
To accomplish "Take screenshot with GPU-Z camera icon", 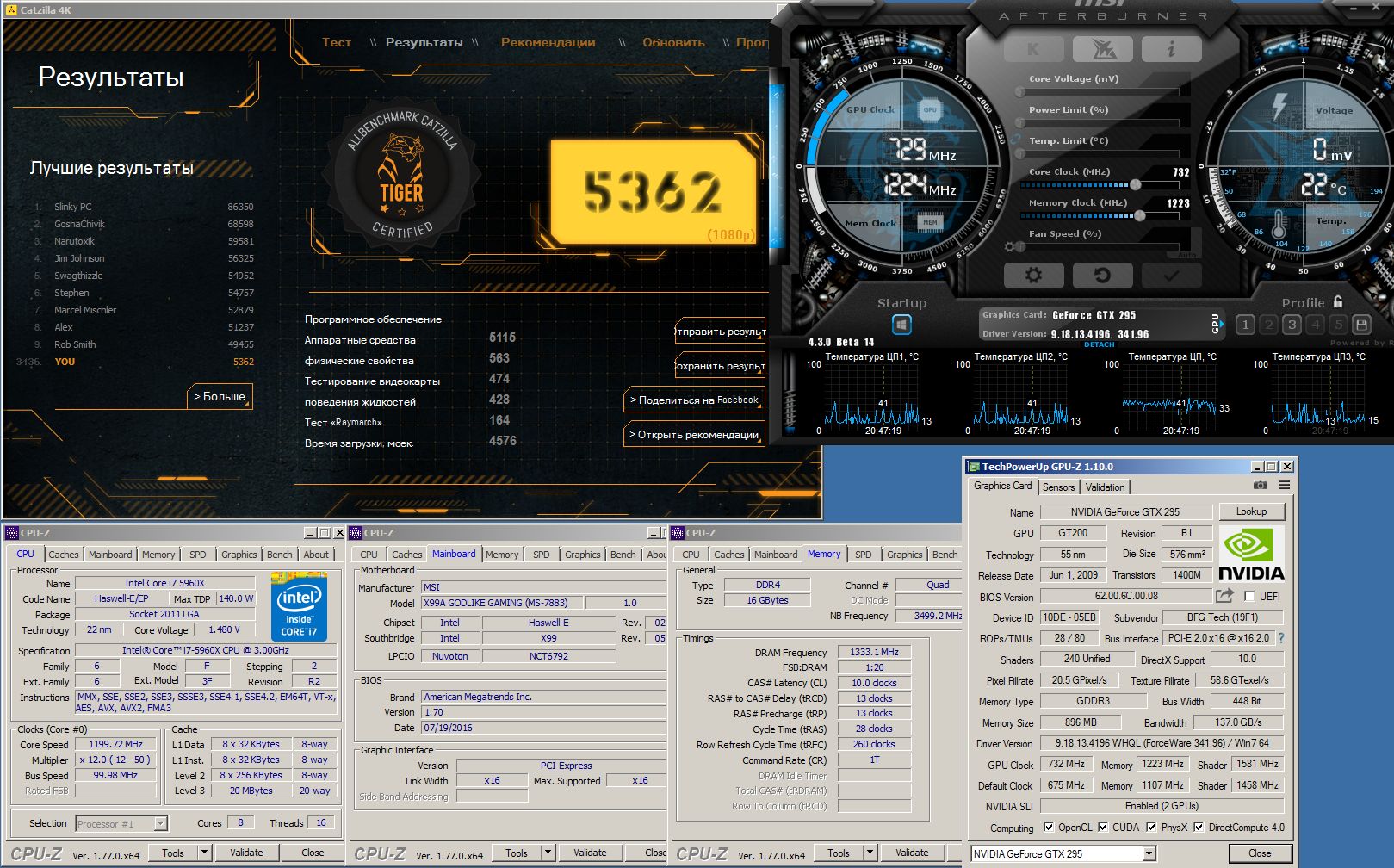I will point(1260,486).
